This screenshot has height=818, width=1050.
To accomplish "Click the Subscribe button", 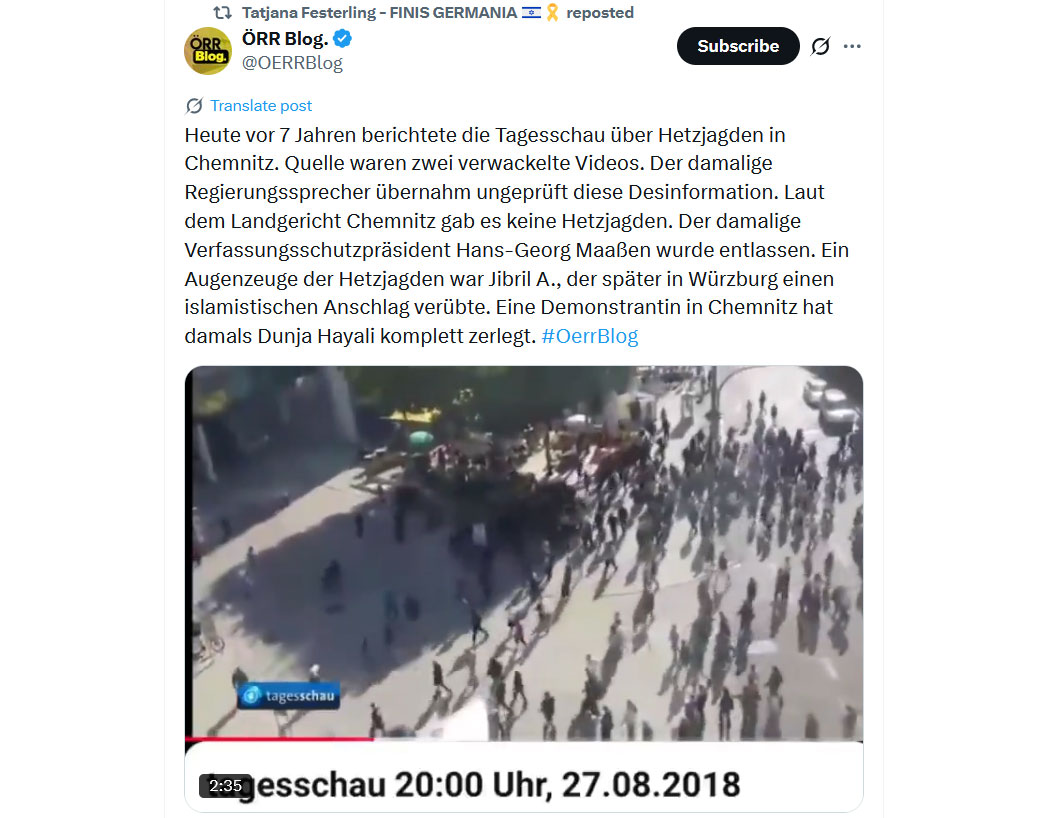I will (x=738, y=46).
